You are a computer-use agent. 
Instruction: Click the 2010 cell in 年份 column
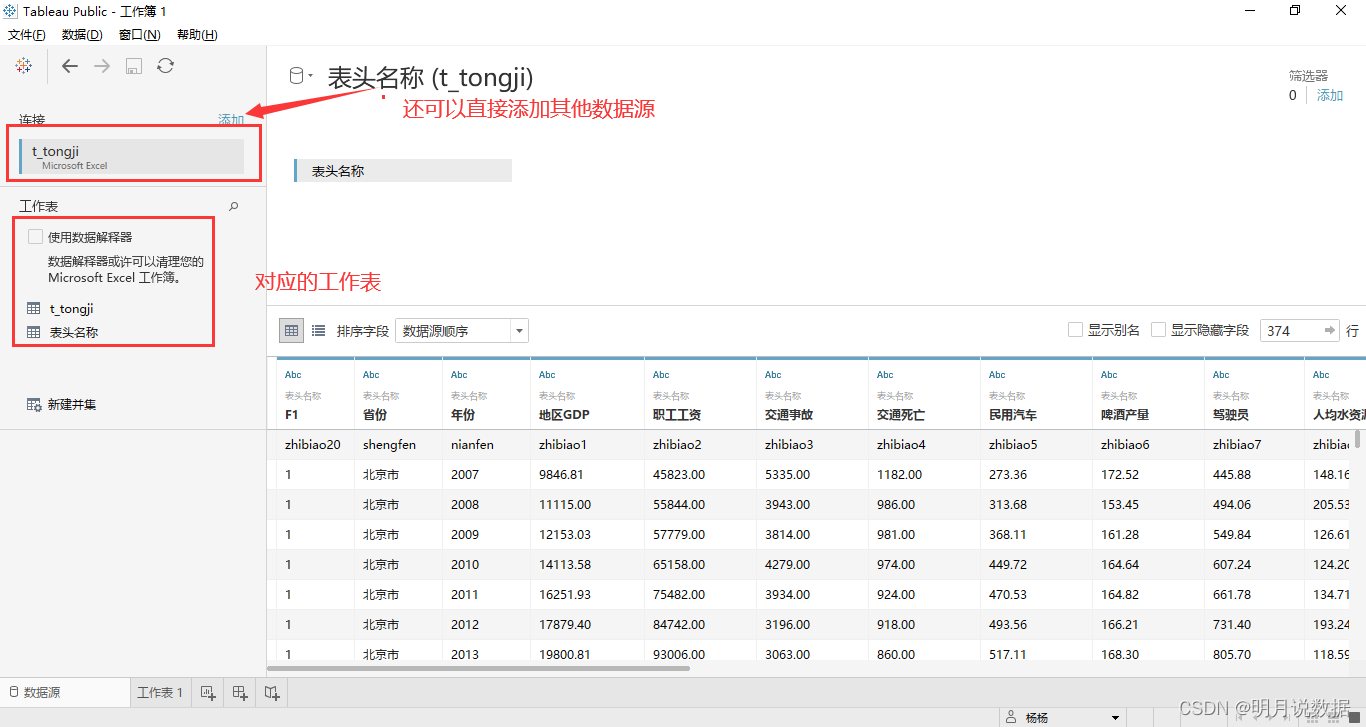465,565
